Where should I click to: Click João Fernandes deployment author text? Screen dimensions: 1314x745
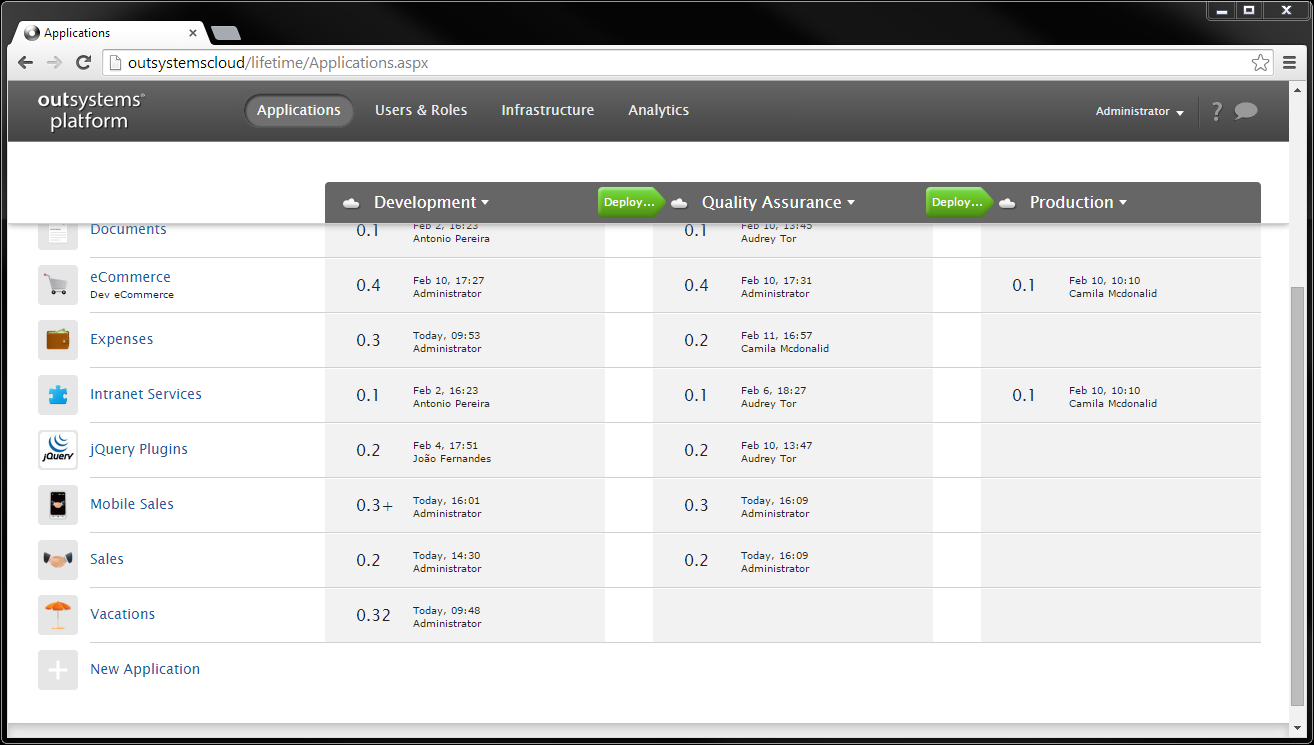pos(452,459)
